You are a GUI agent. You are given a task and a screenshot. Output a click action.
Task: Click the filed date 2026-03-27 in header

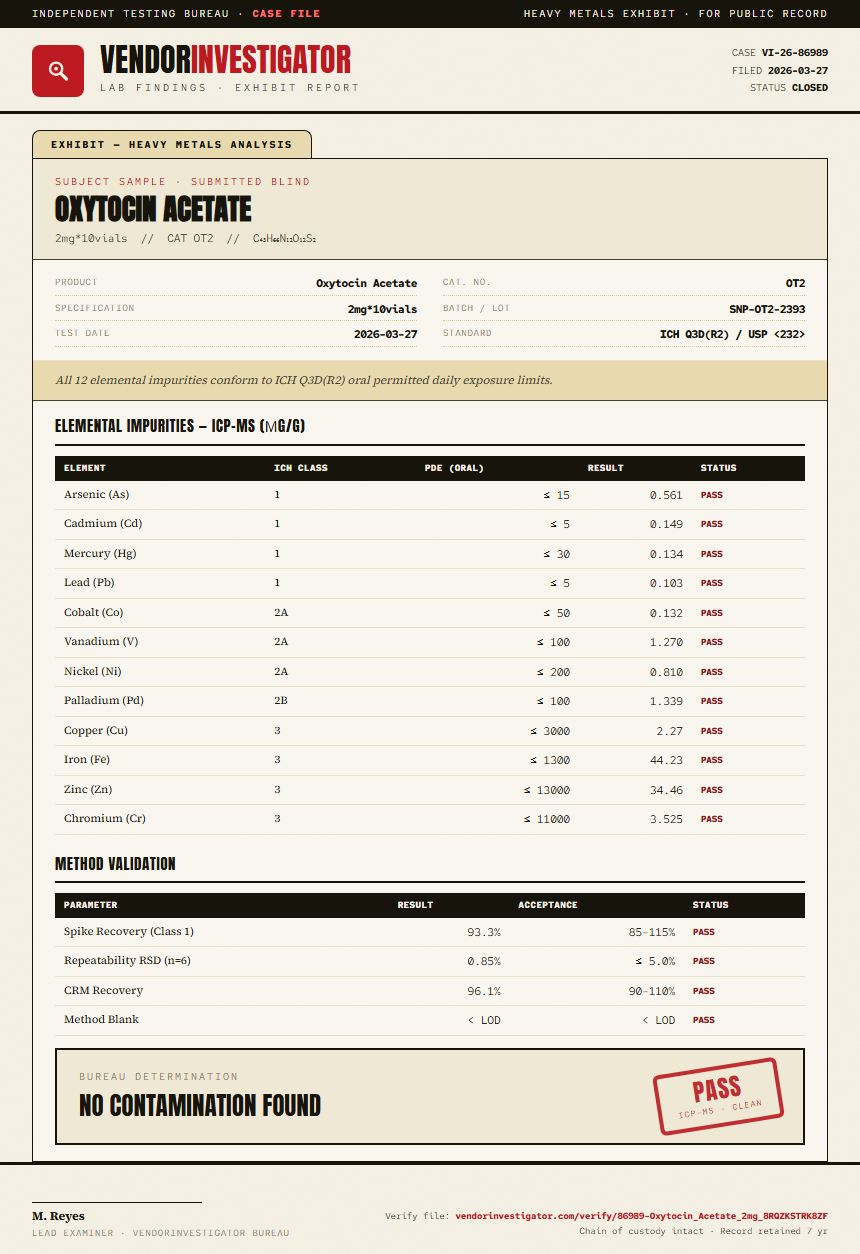798,71
